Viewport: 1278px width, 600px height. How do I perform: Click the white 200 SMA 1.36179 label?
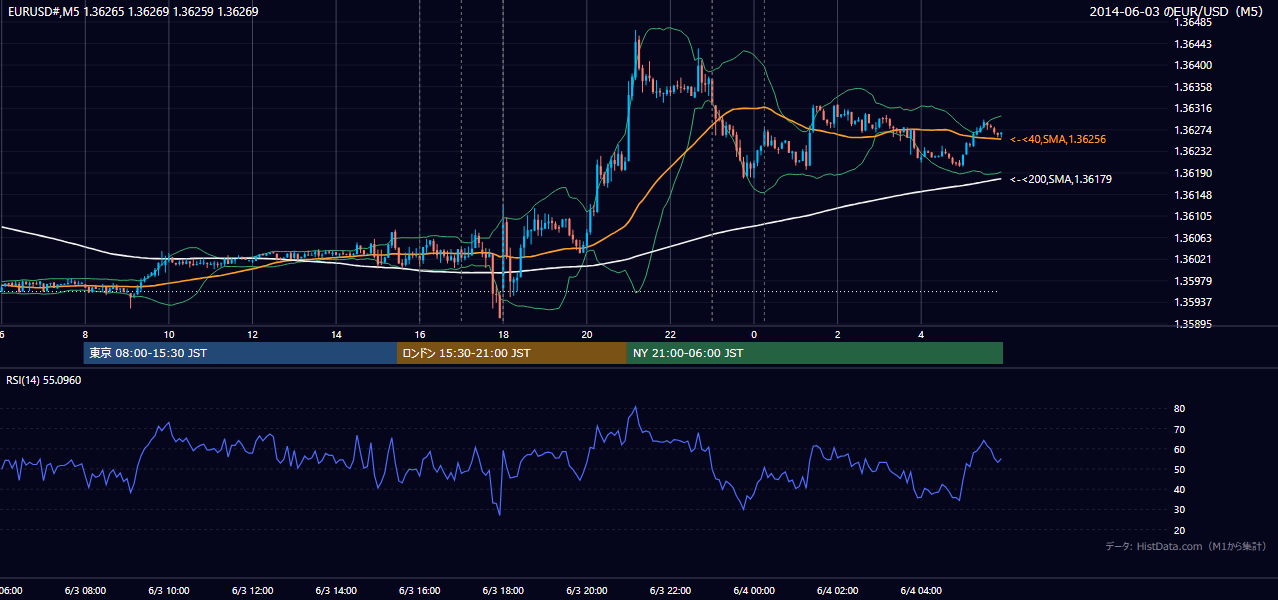click(1061, 180)
